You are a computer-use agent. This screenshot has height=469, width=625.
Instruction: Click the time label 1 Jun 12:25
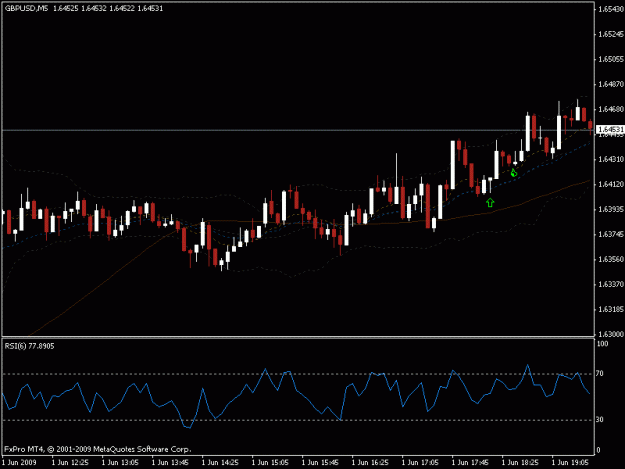pos(70,463)
